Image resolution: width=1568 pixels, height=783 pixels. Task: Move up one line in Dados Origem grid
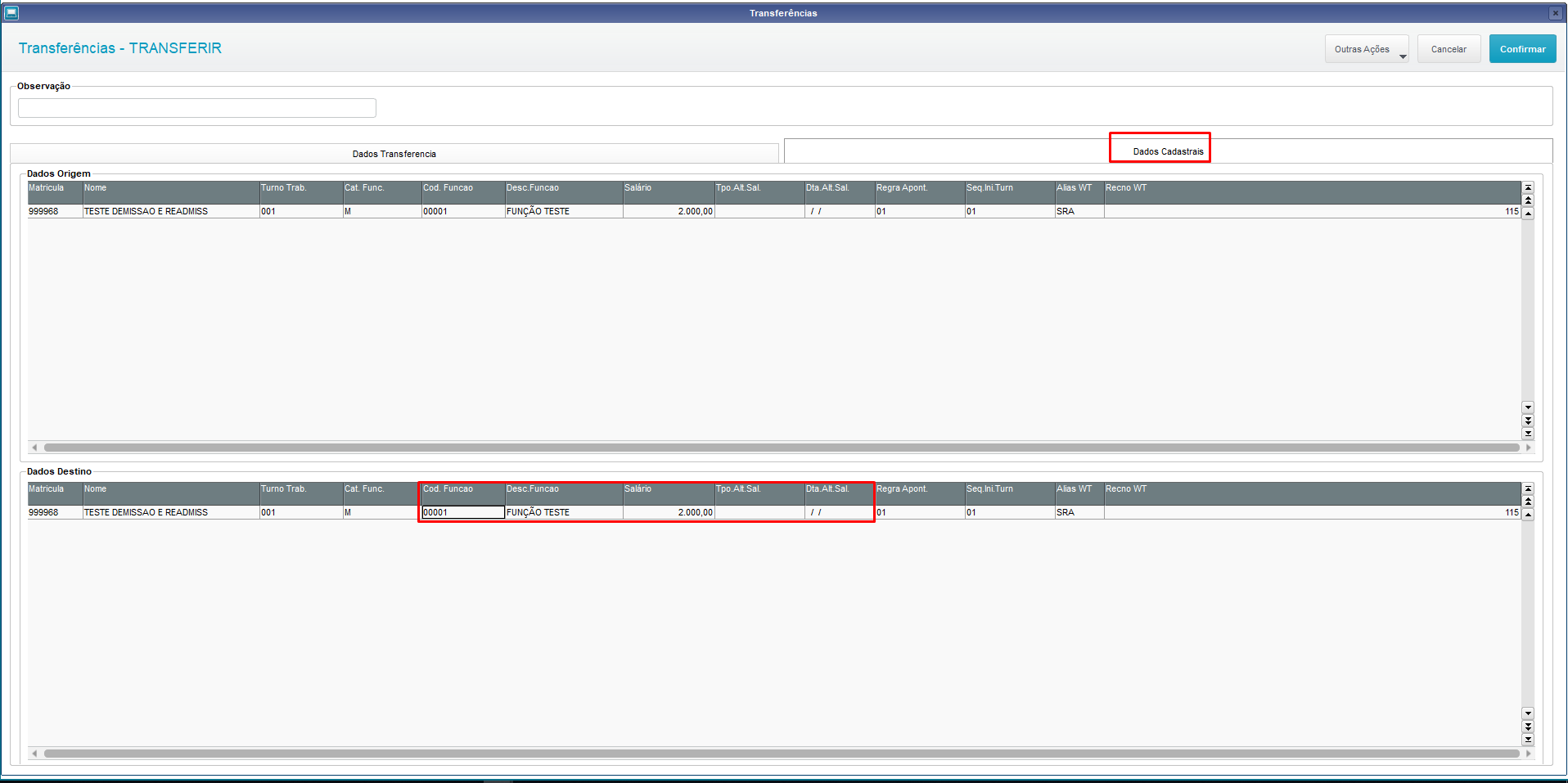pyautogui.click(x=1528, y=213)
